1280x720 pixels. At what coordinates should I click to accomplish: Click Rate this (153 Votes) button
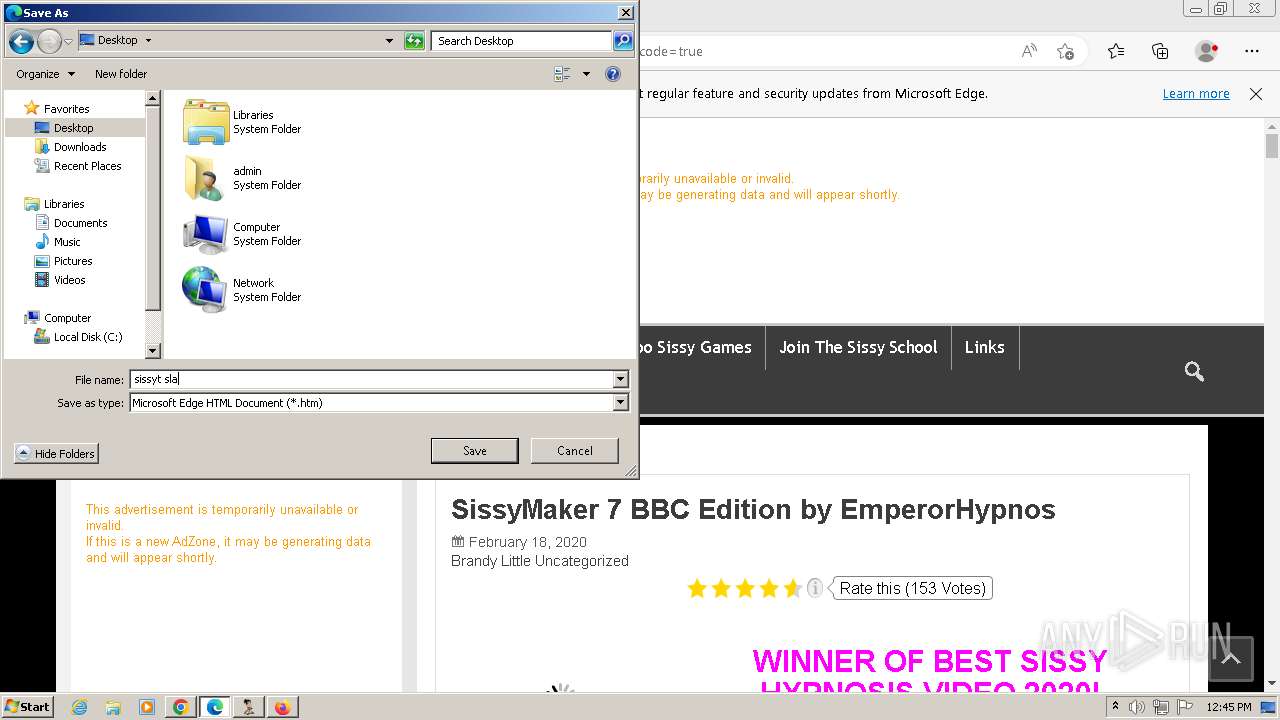(912, 588)
